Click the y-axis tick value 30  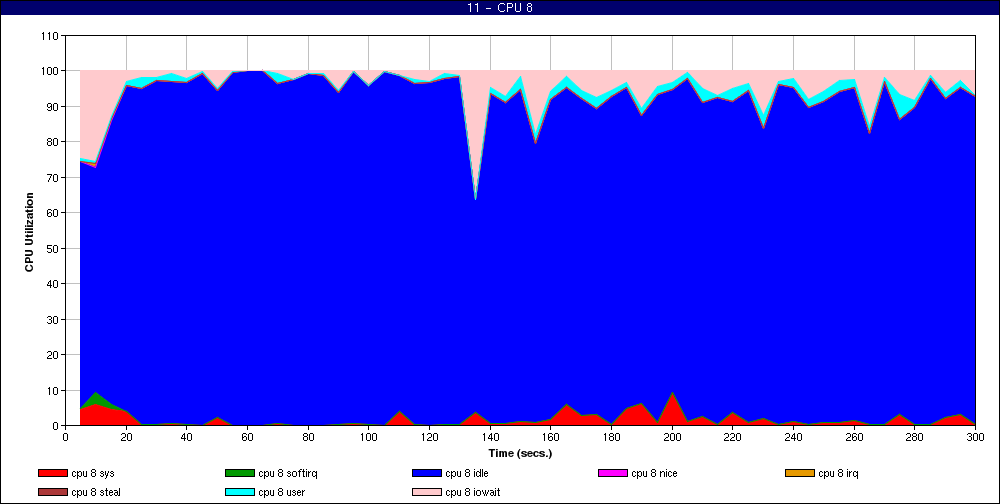point(53,319)
